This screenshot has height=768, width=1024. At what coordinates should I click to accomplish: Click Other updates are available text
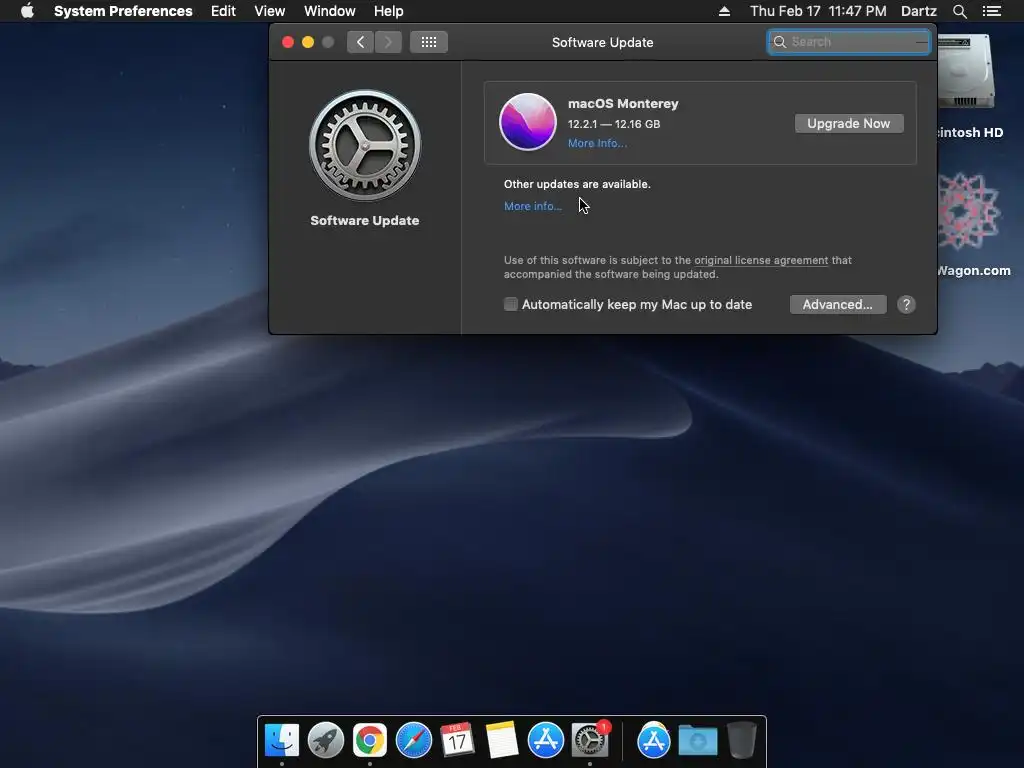coord(577,184)
